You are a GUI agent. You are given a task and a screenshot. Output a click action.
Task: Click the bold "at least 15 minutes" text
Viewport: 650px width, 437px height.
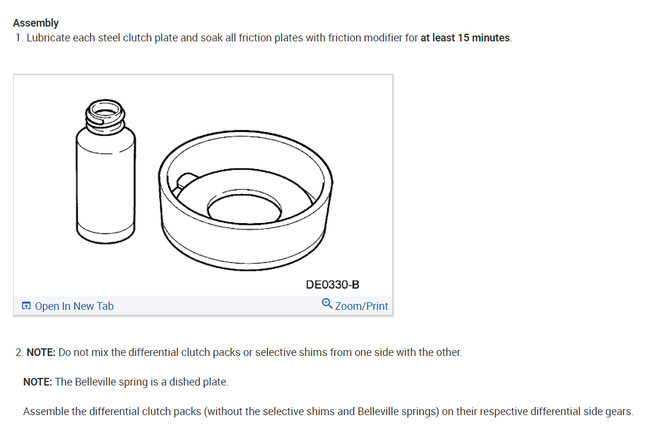pyautogui.click(x=464, y=38)
